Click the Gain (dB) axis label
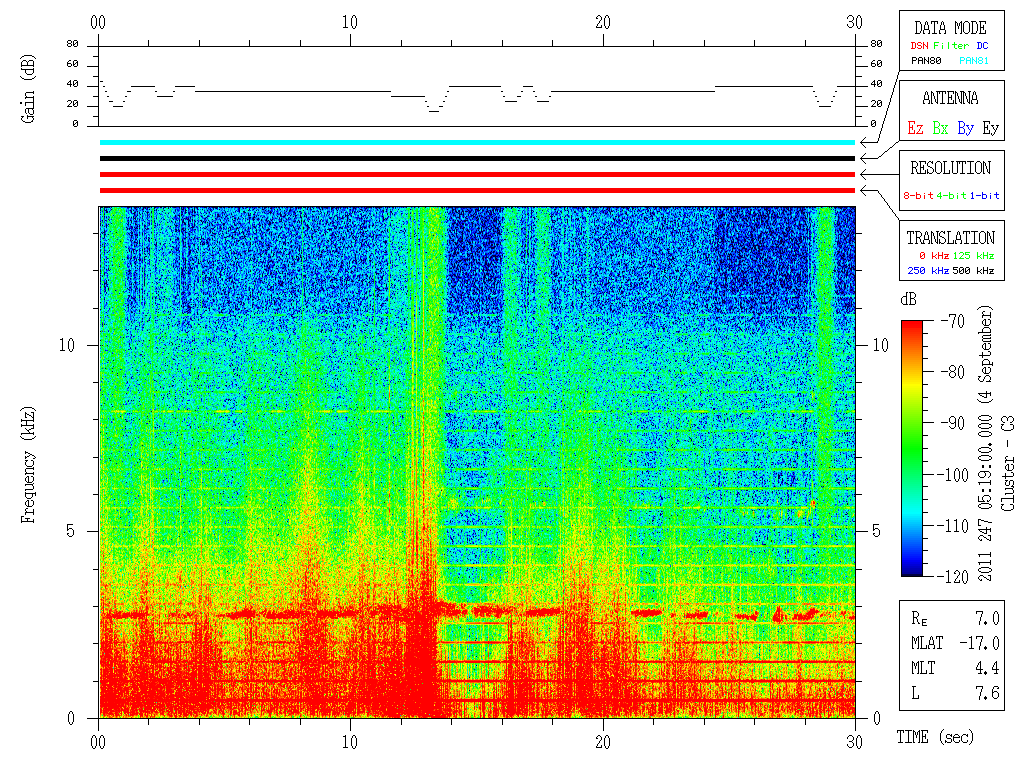 (27, 89)
